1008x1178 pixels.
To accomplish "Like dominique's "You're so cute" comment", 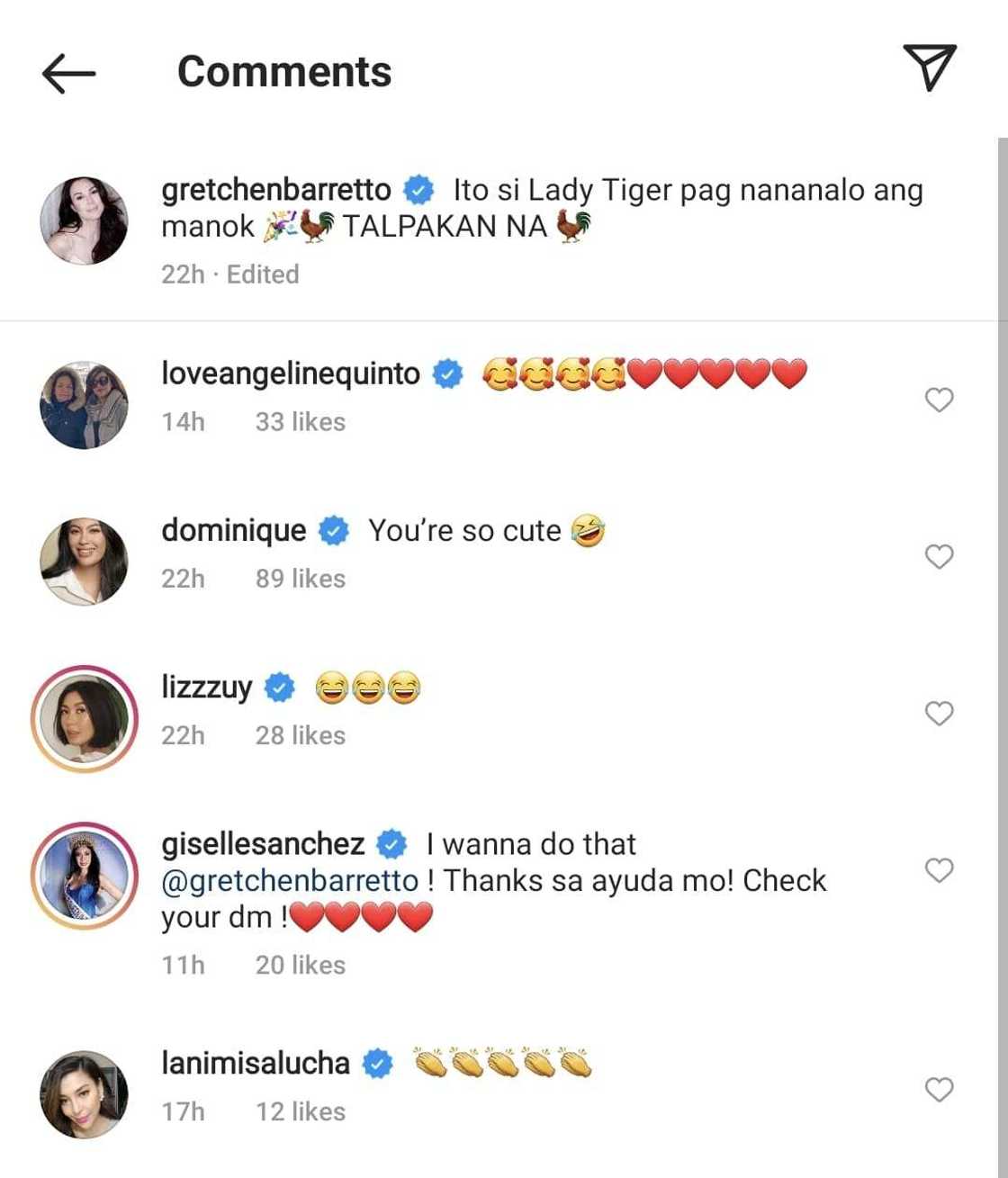I will pyautogui.click(x=939, y=557).
